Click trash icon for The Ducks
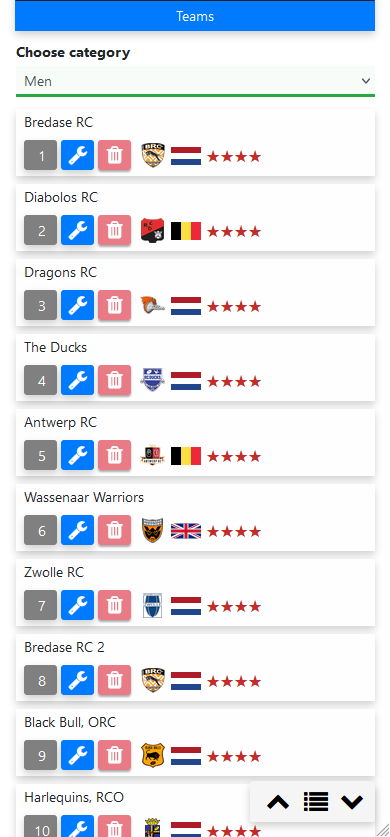This screenshot has height=837, width=390. point(114,380)
